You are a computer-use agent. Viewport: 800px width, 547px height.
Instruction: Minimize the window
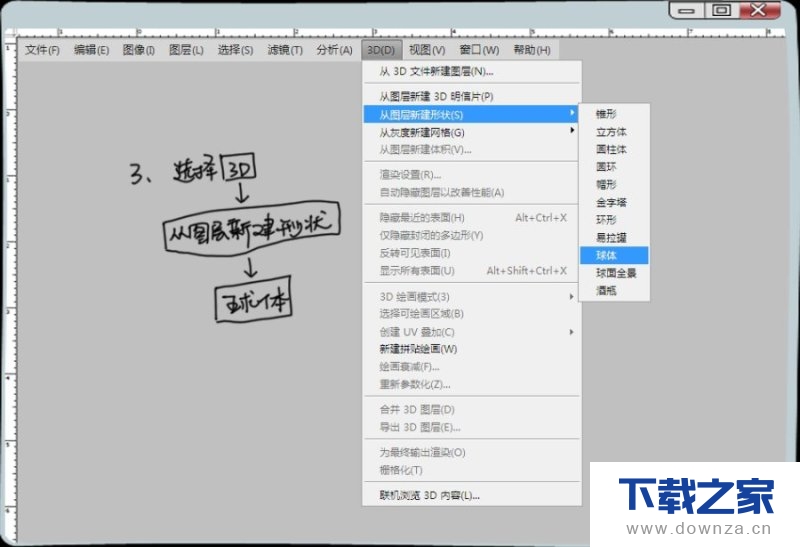(687, 10)
